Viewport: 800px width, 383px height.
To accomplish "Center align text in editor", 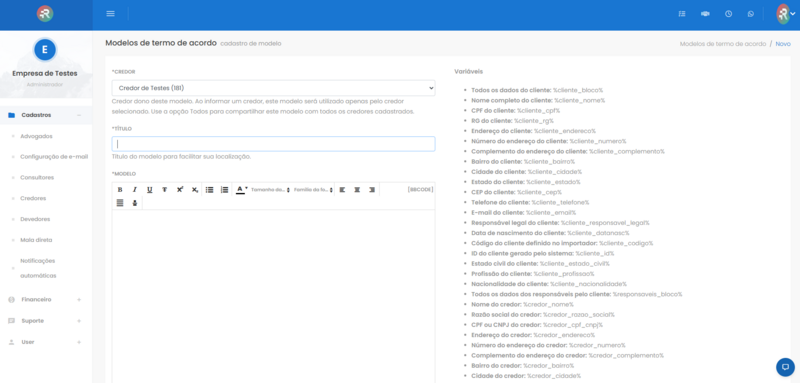I will [x=357, y=190].
